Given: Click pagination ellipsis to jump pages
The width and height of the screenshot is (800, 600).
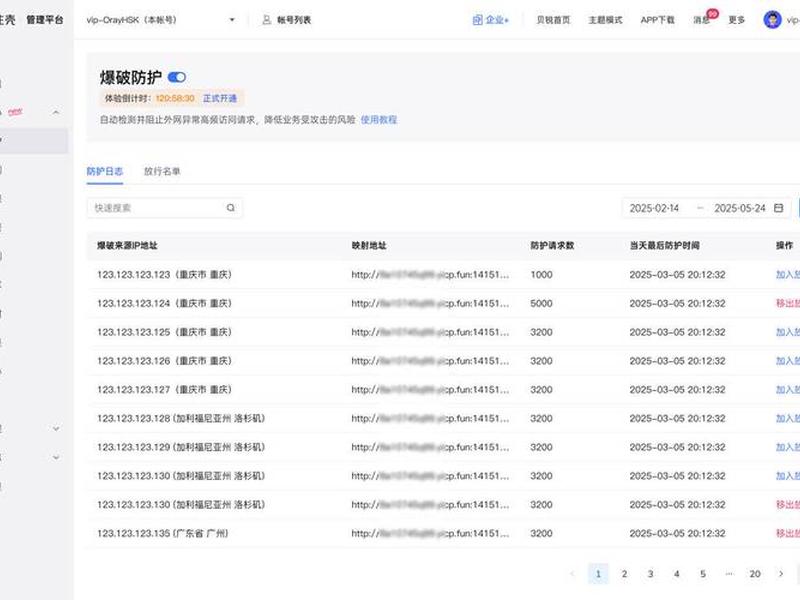Looking at the screenshot, I should click(x=729, y=573).
